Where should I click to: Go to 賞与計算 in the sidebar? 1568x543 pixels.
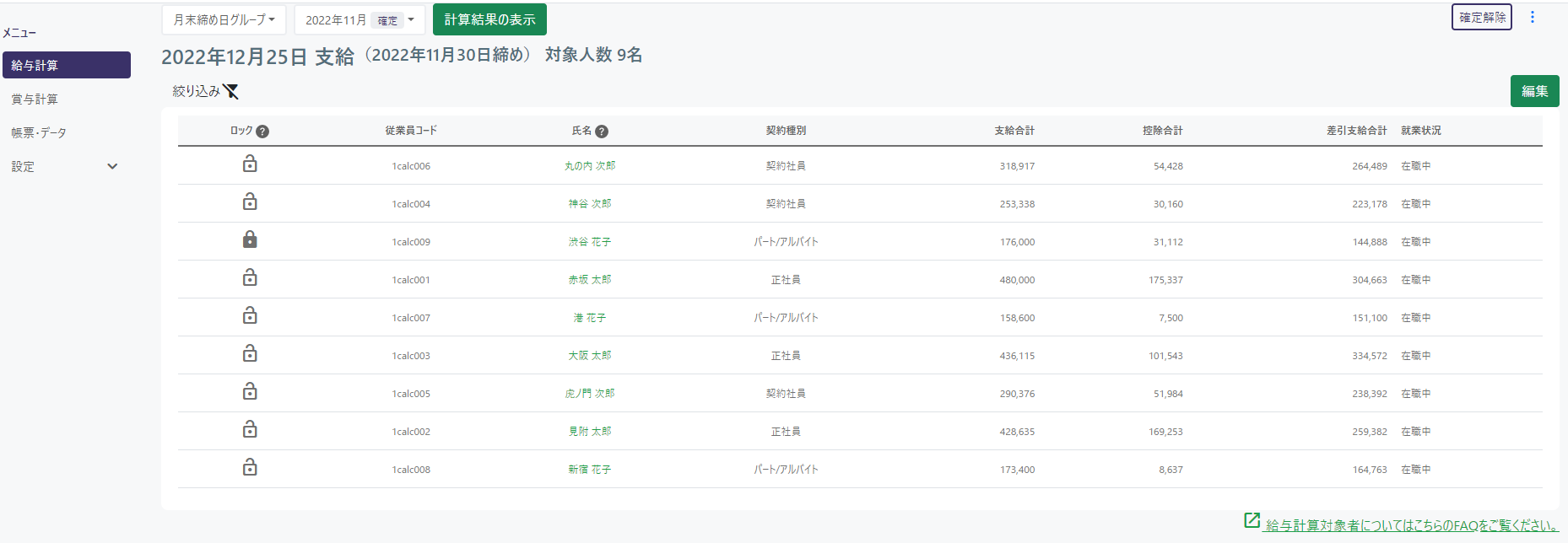tap(35, 99)
